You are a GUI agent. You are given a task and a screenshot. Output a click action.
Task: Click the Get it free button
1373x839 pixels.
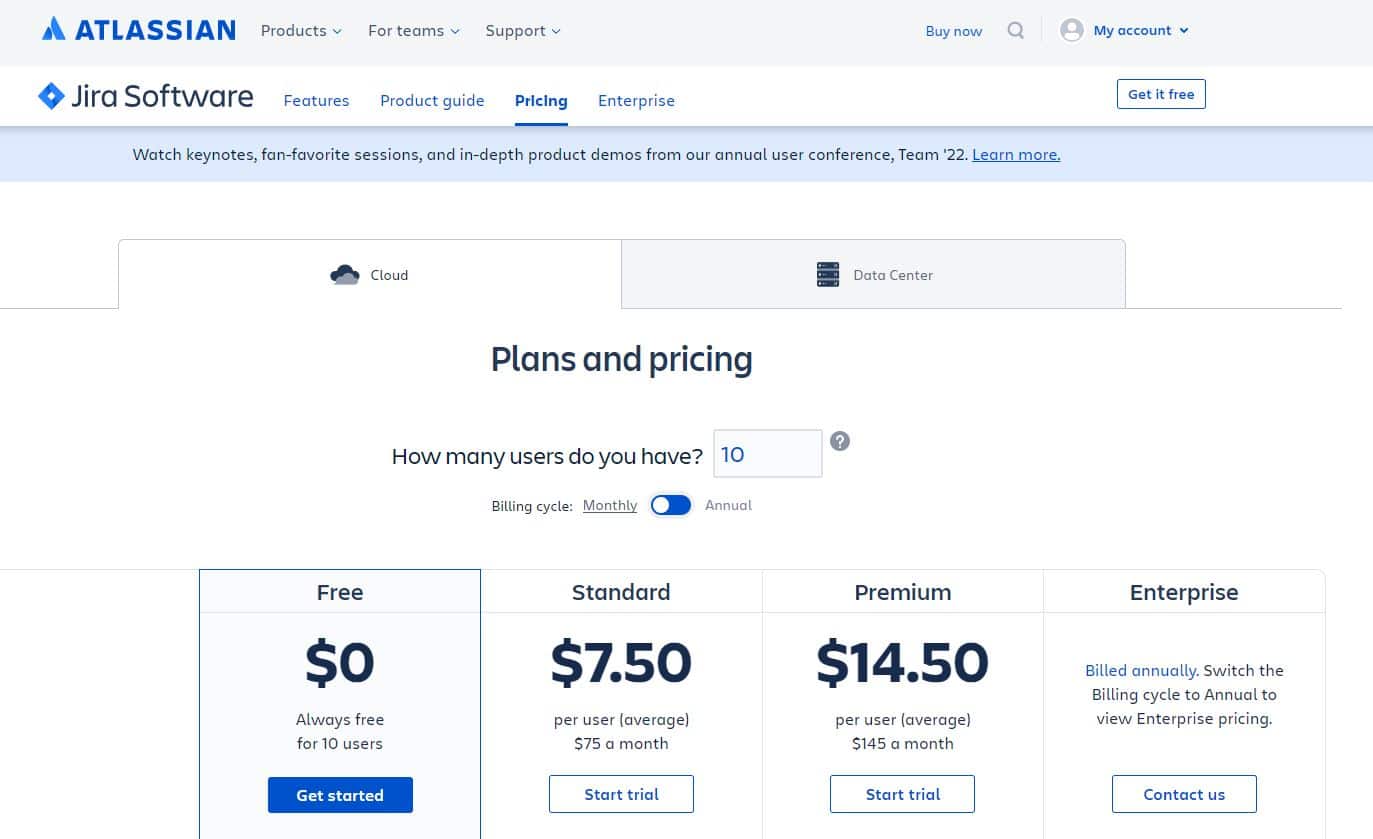[x=1161, y=94]
